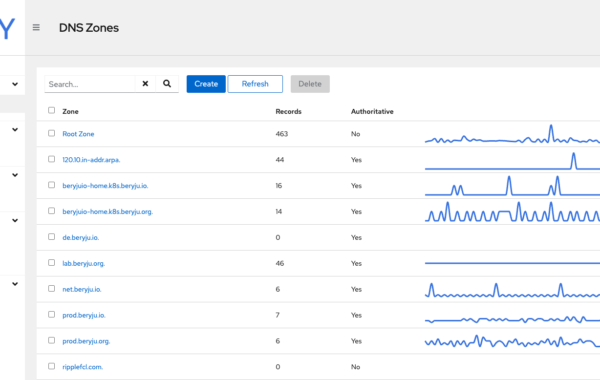Click the 463 records value
The height and width of the screenshot is (380, 600).
point(282,134)
